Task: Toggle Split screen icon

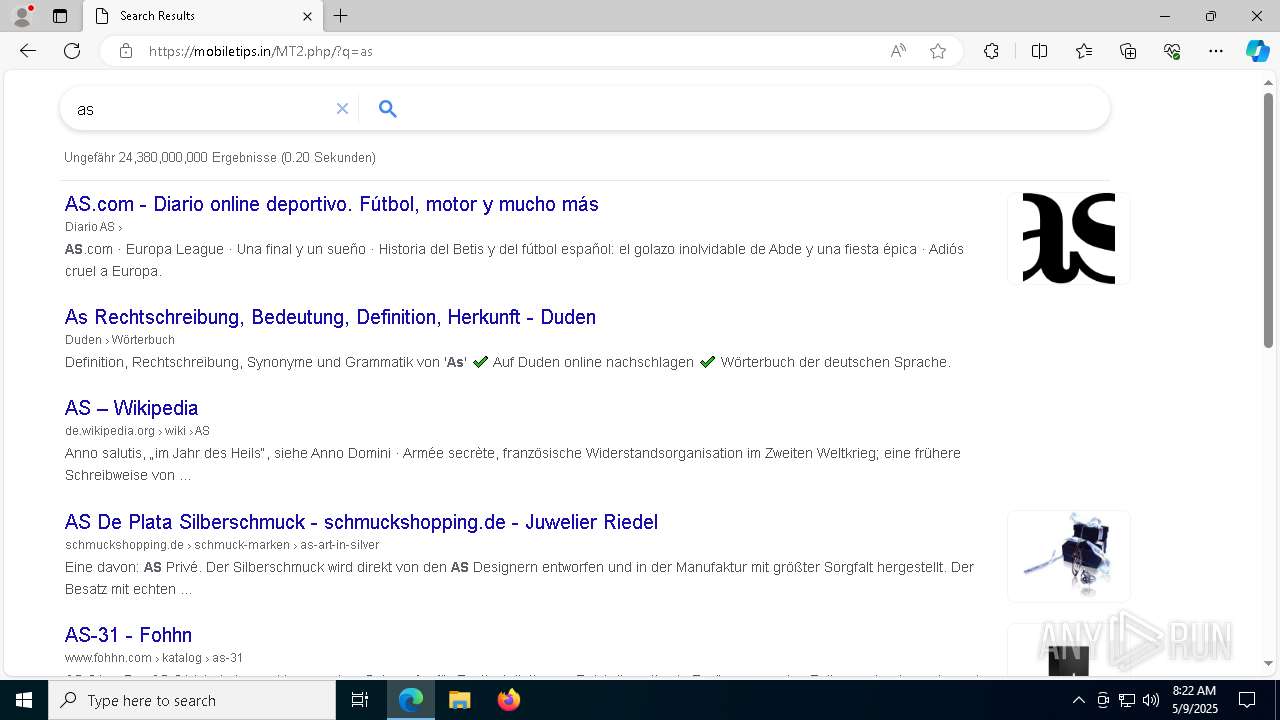Action: (1039, 51)
